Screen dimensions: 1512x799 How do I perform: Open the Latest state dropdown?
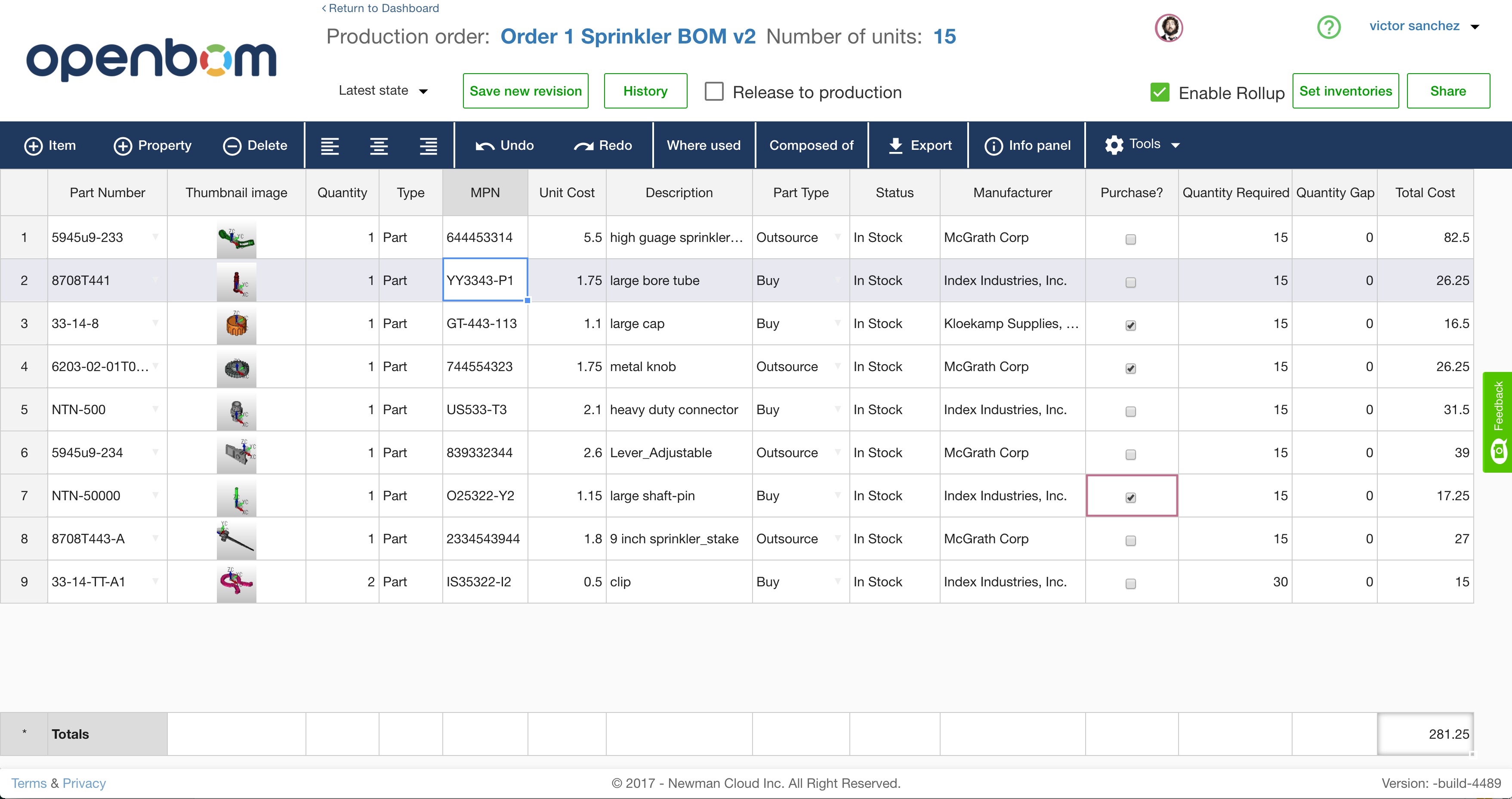tap(383, 91)
